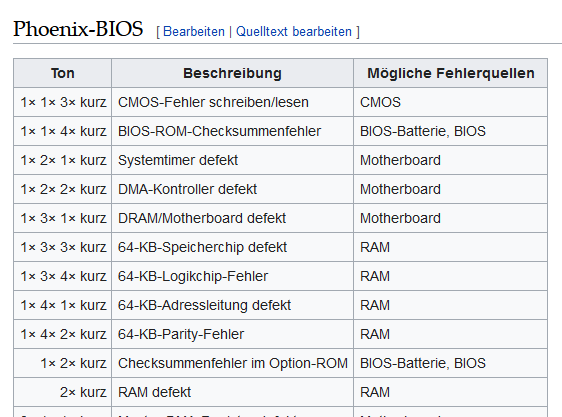The height and width of the screenshot is (417, 562).
Task: Click the Bearbeiten link
Action: point(194,32)
